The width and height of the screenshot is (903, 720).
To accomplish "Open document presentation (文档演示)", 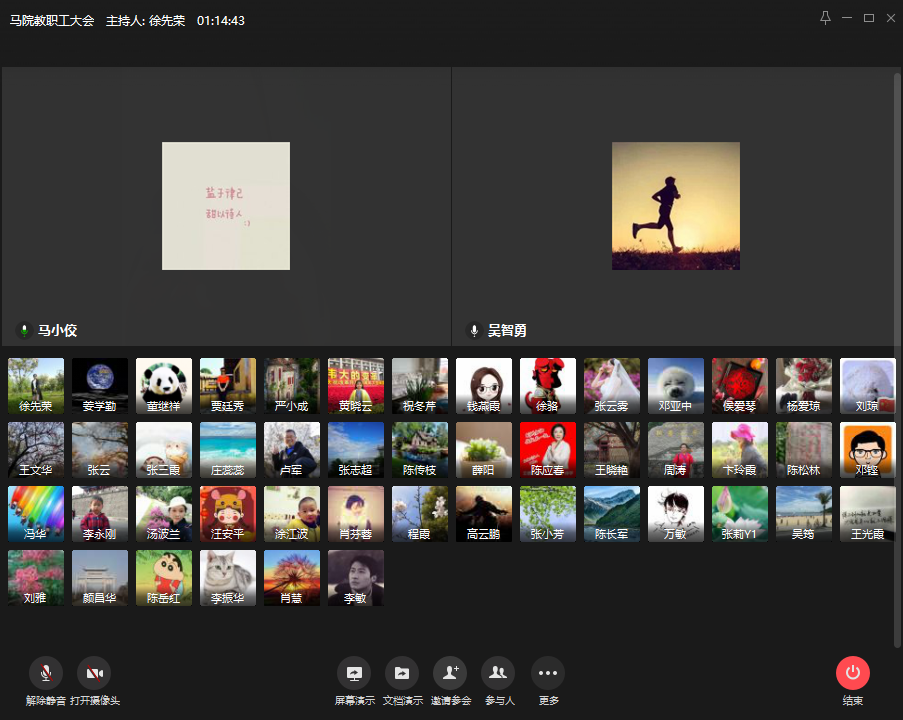I will tap(402, 672).
